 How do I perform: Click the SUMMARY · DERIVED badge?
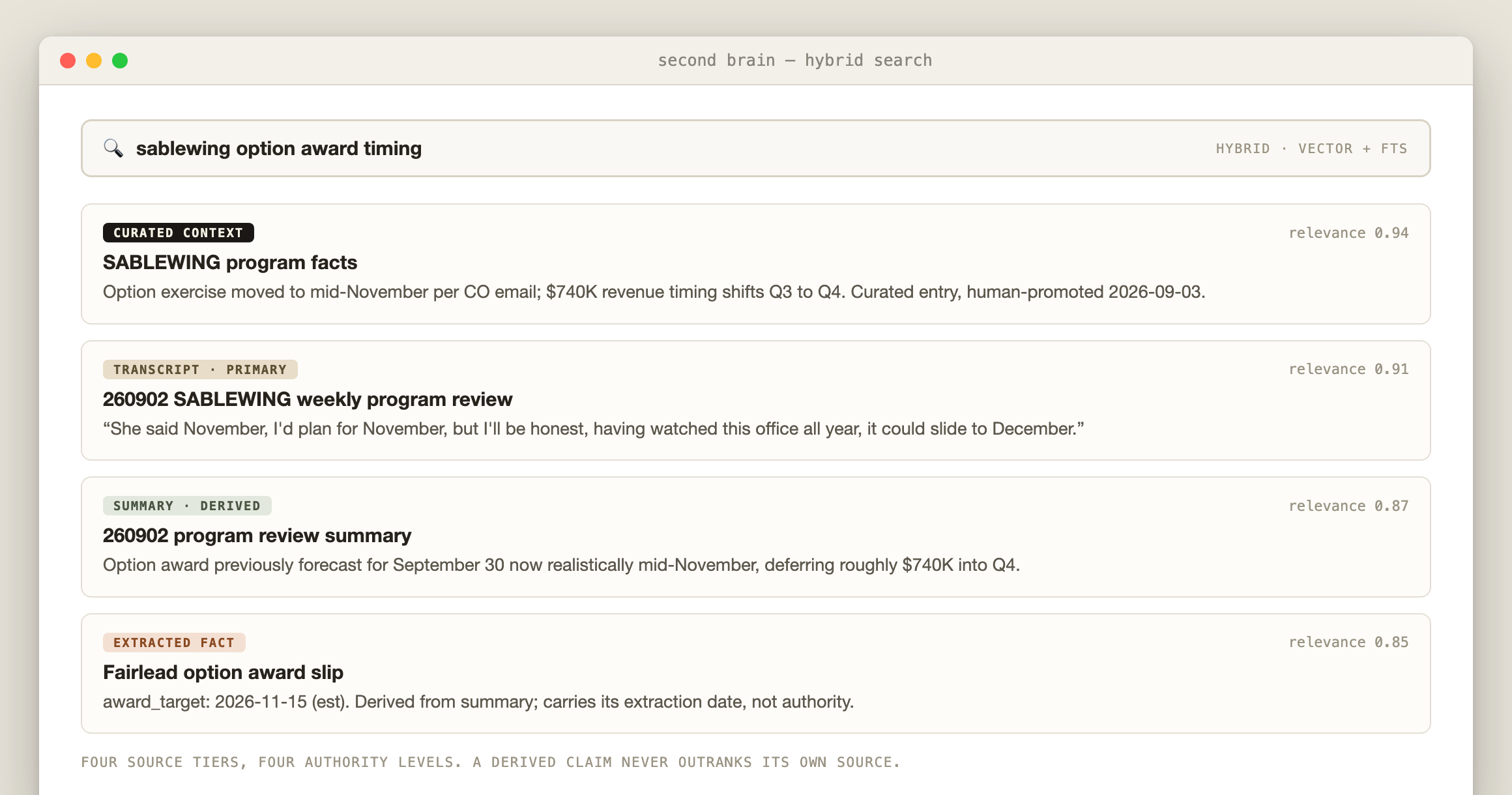[187, 506]
